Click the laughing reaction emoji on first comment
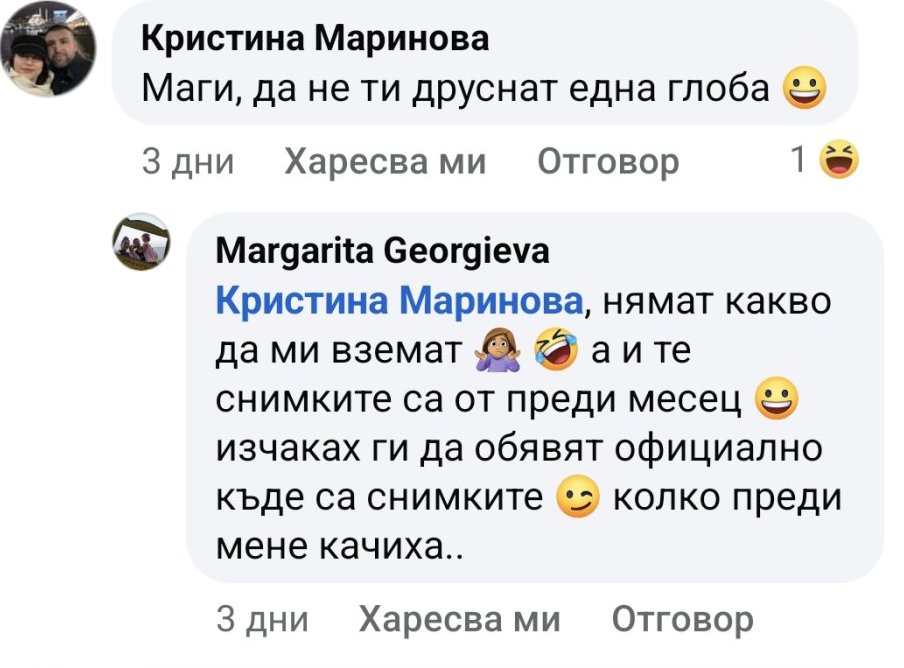904x668 pixels. tap(839, 160)
